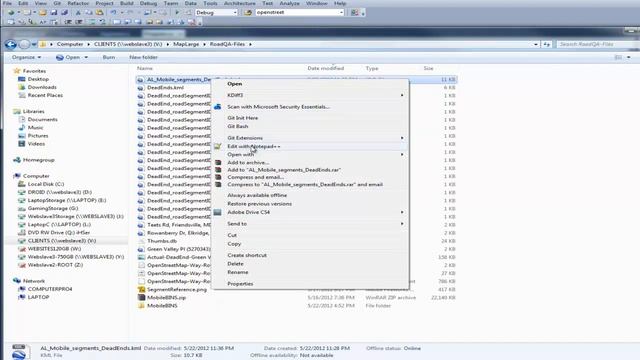Image resolution: width=640 pixels, height=360 pixels.
Task: Click the New Project icon in Visual Studio toolbar
Action: pos(11,13)
